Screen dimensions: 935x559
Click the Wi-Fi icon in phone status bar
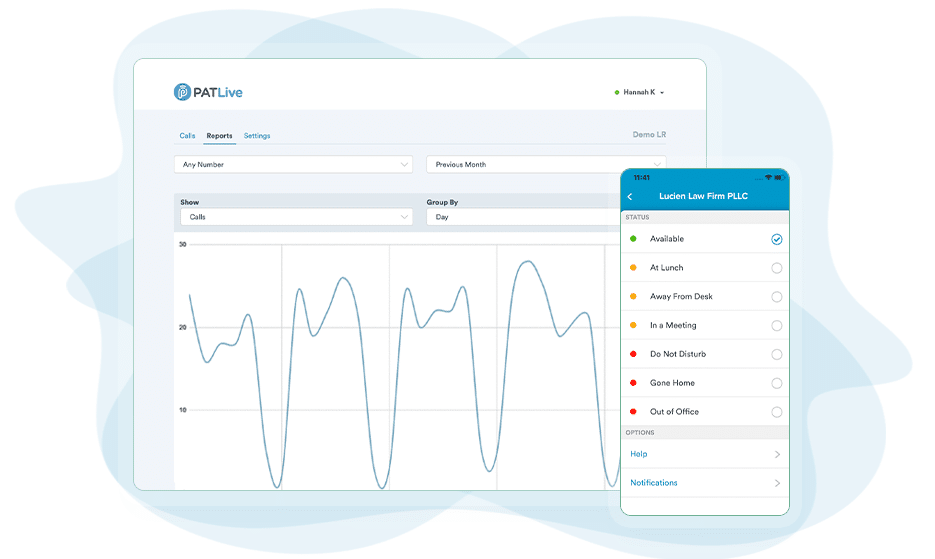[768, 178]
